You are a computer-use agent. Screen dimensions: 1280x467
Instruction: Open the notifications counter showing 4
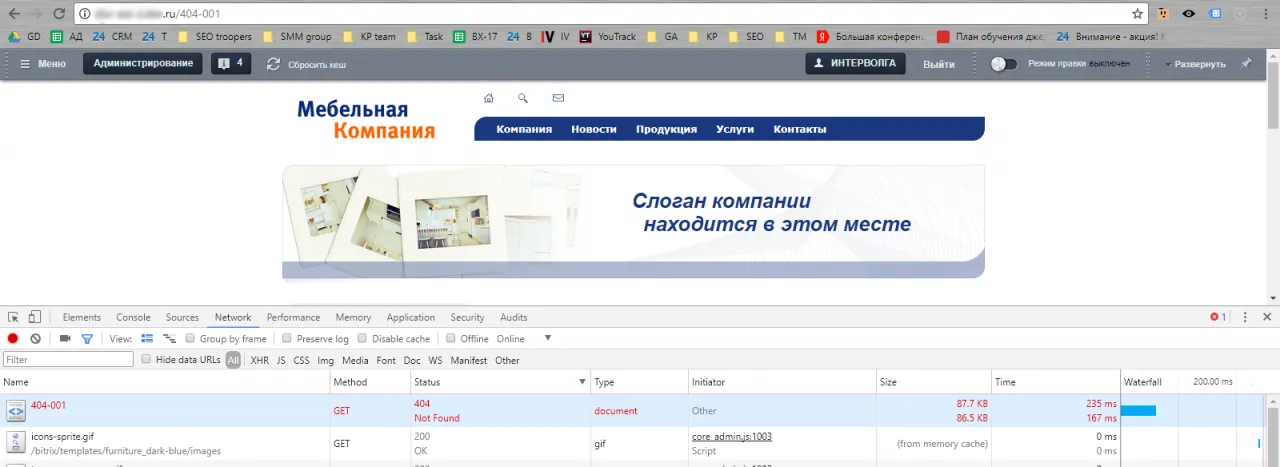[231, 64]
